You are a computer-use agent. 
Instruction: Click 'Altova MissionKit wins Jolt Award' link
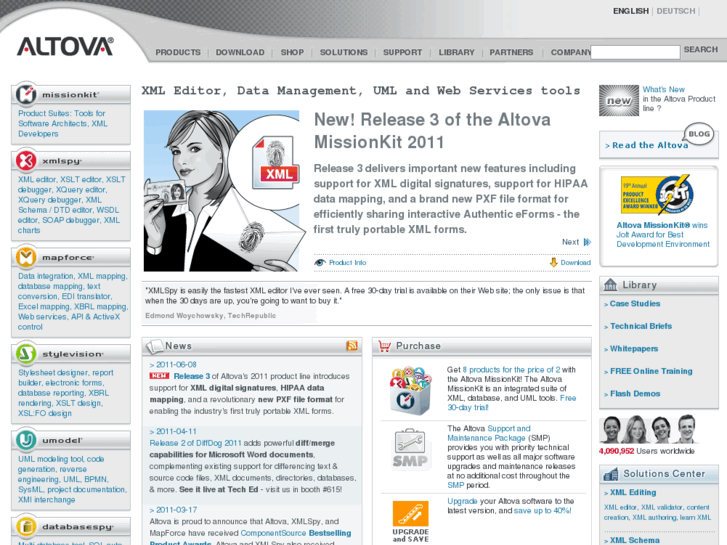click(663, 235)
